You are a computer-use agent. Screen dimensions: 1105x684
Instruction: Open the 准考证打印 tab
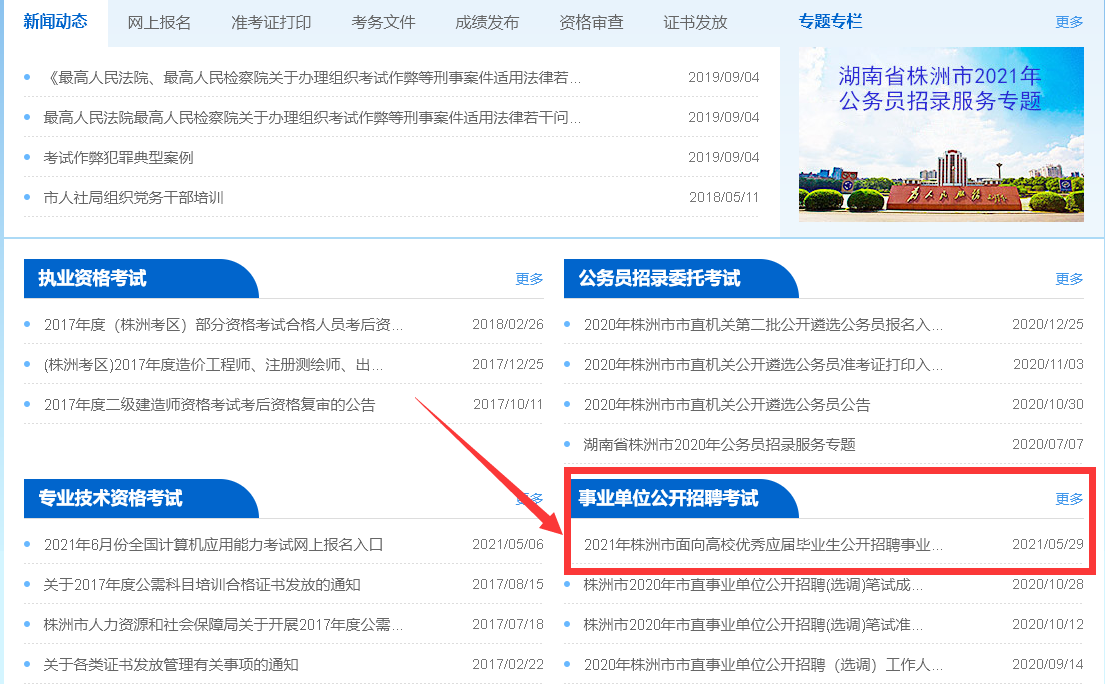tap(271, 22)
